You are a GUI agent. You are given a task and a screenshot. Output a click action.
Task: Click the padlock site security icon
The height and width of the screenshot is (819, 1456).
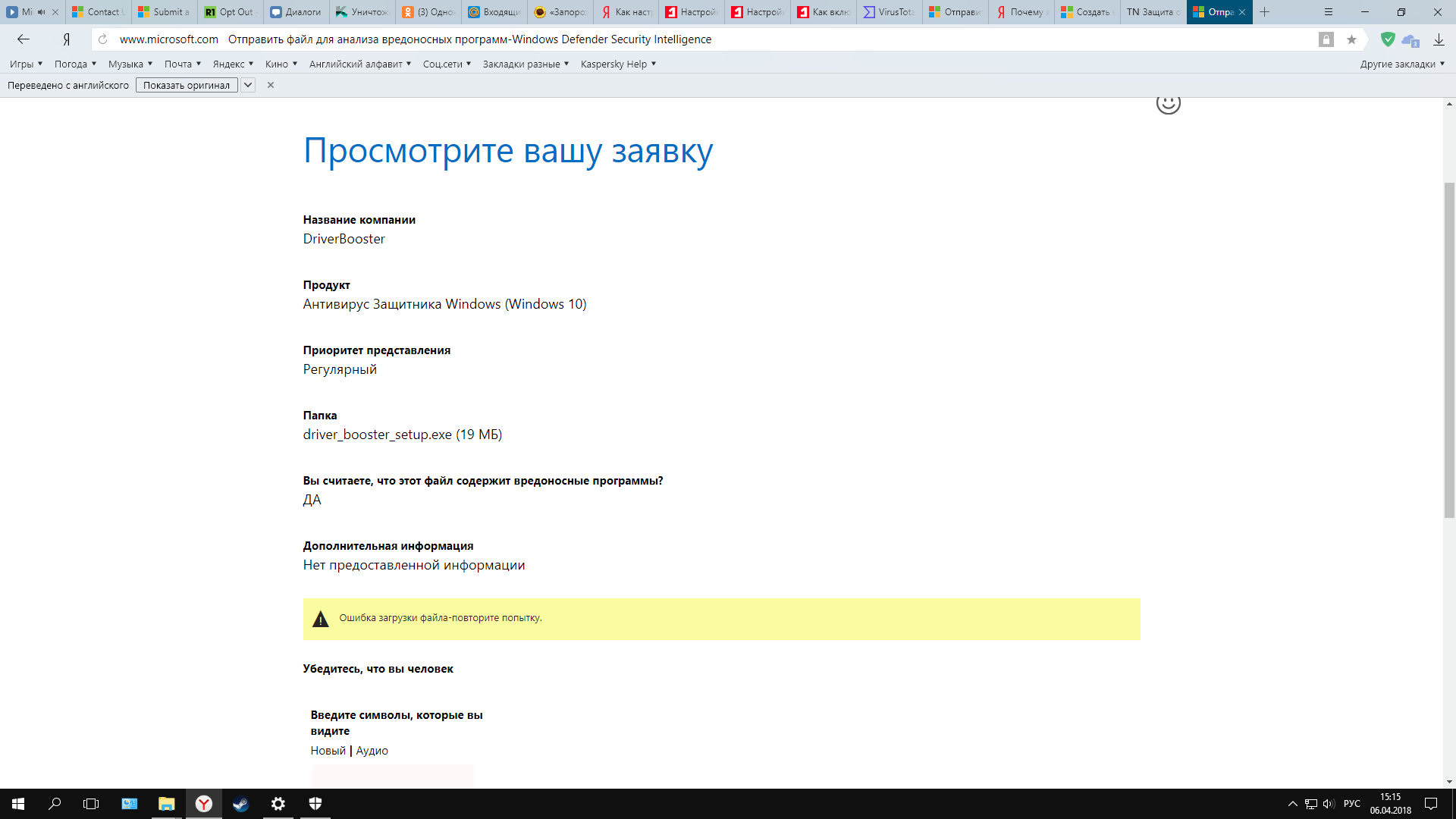click(1326, 39)
